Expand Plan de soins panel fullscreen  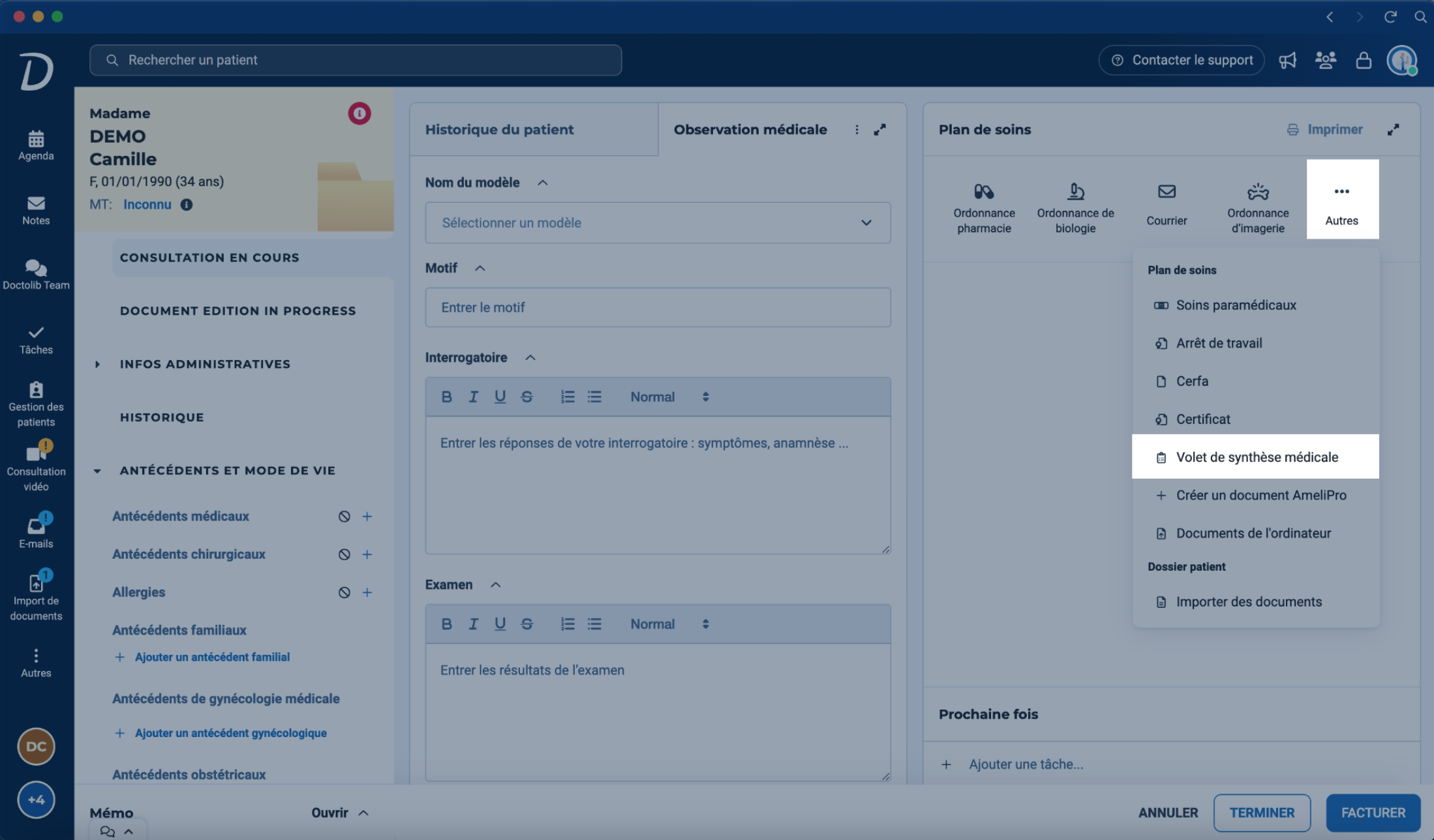[1393, 130]
